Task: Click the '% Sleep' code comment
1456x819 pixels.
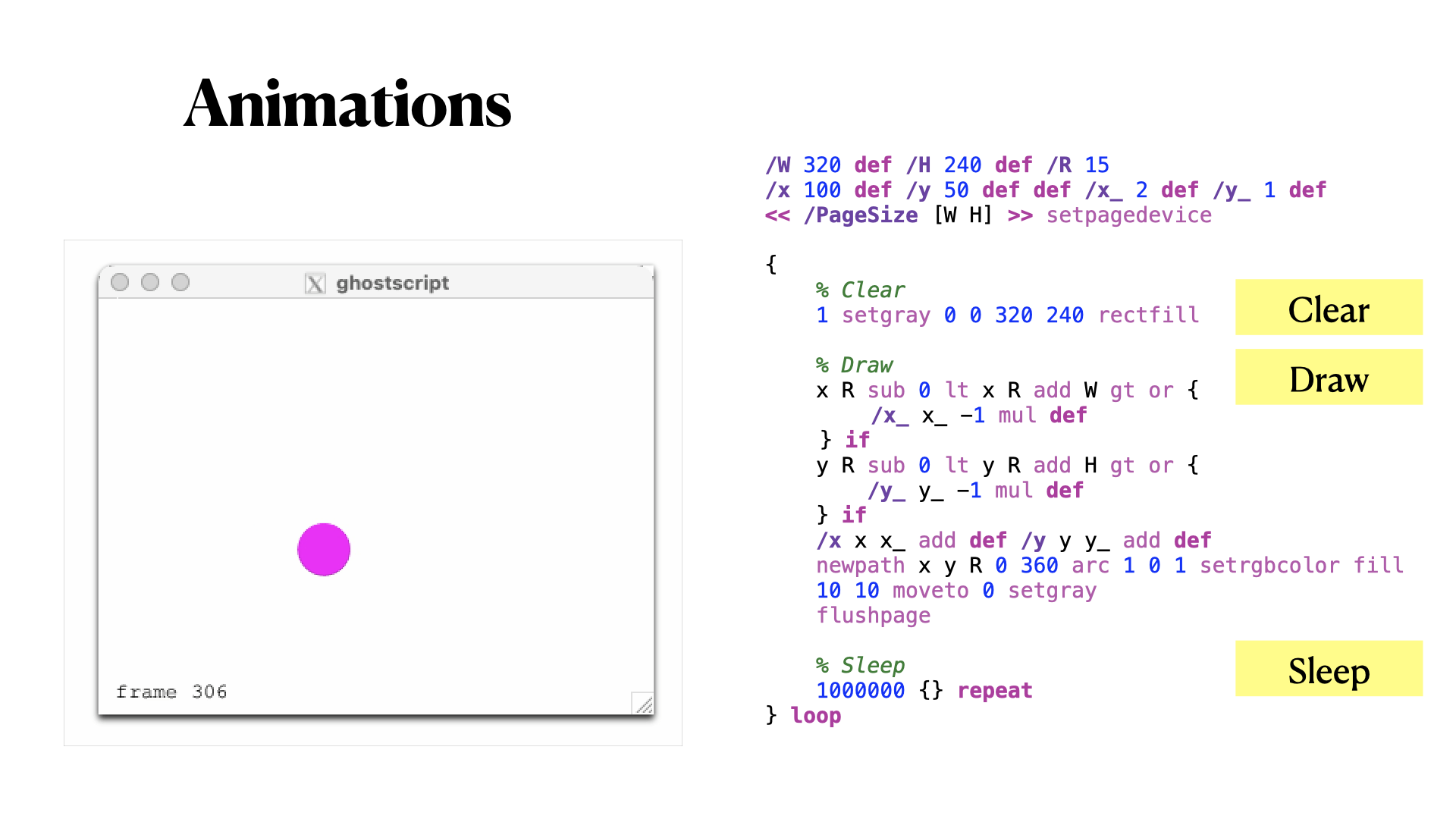Action: pos(861,665)
